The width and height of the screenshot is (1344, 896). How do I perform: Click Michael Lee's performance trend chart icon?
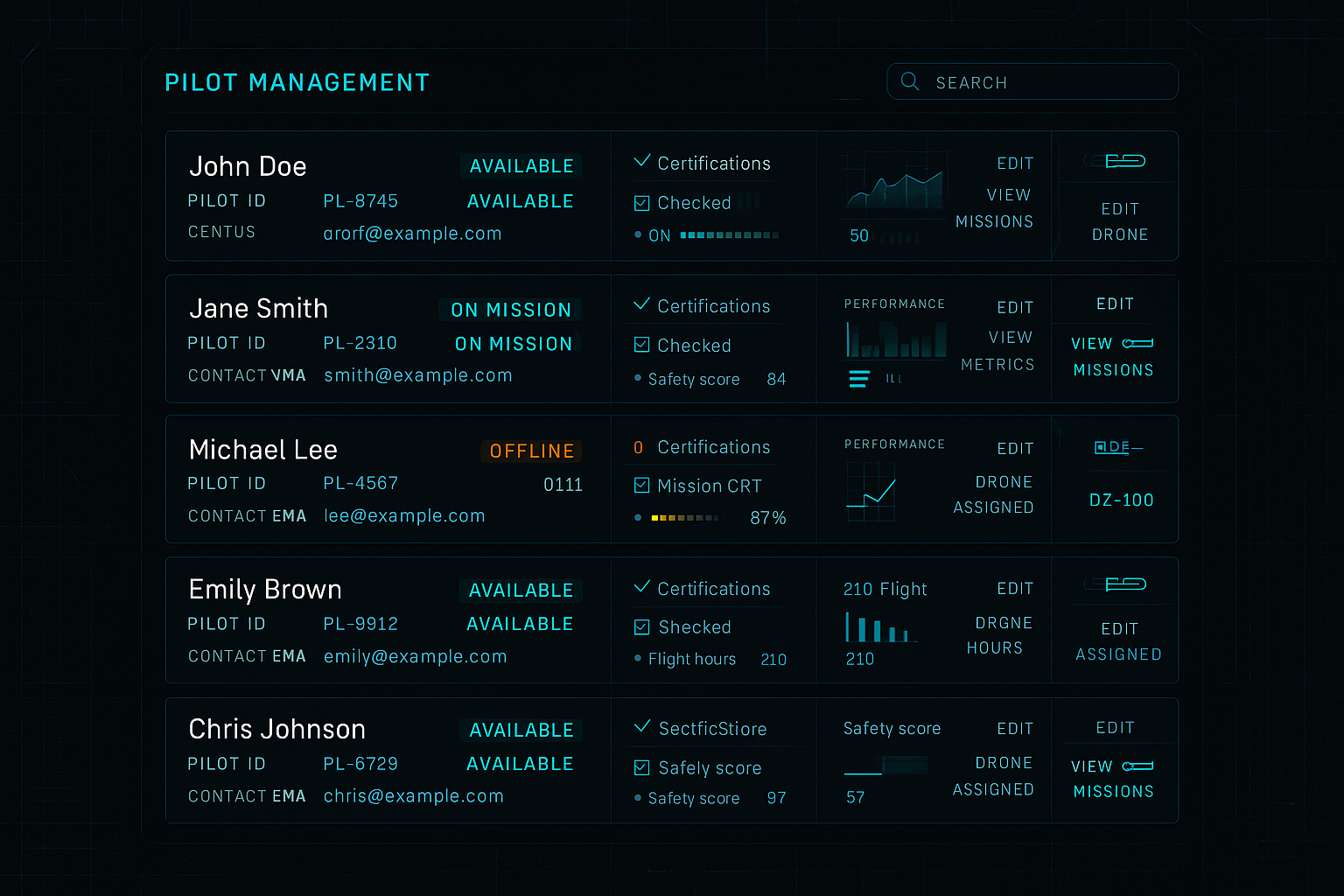871,493
